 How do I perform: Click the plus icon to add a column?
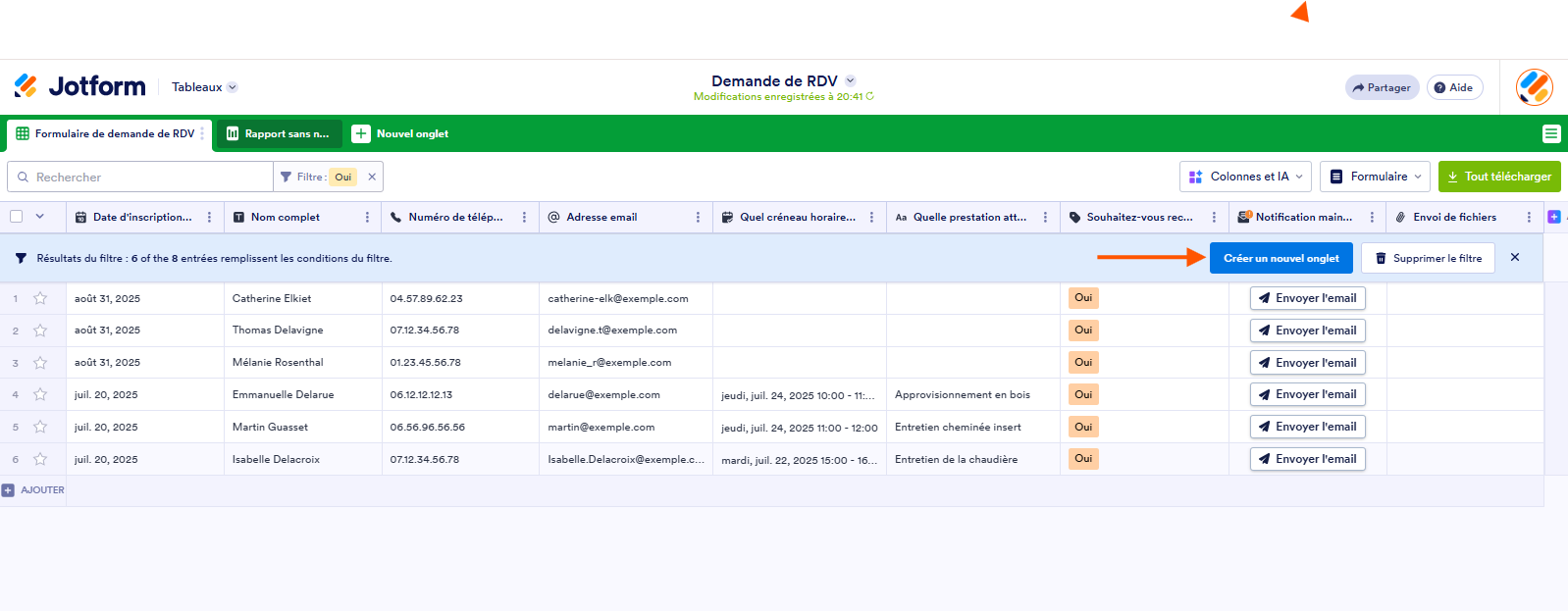1554,217
